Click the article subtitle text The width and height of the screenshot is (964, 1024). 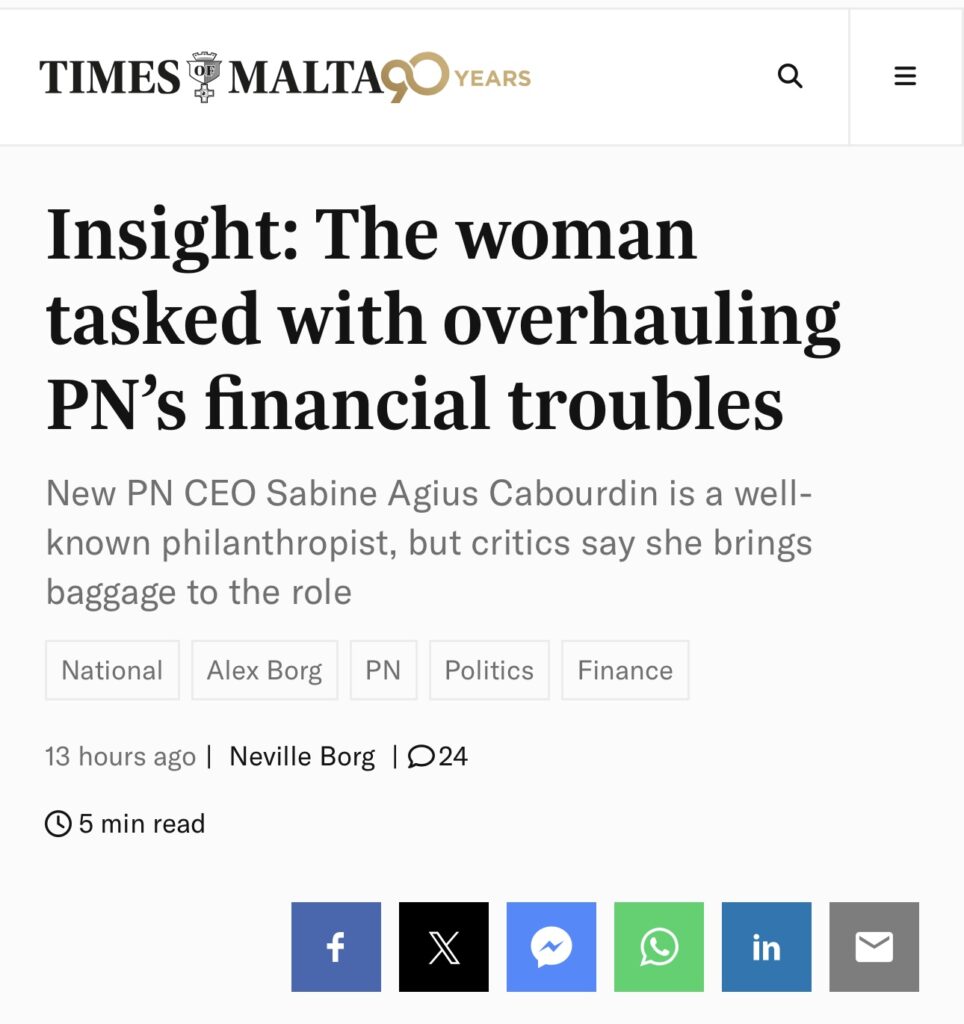pos(430,542)
